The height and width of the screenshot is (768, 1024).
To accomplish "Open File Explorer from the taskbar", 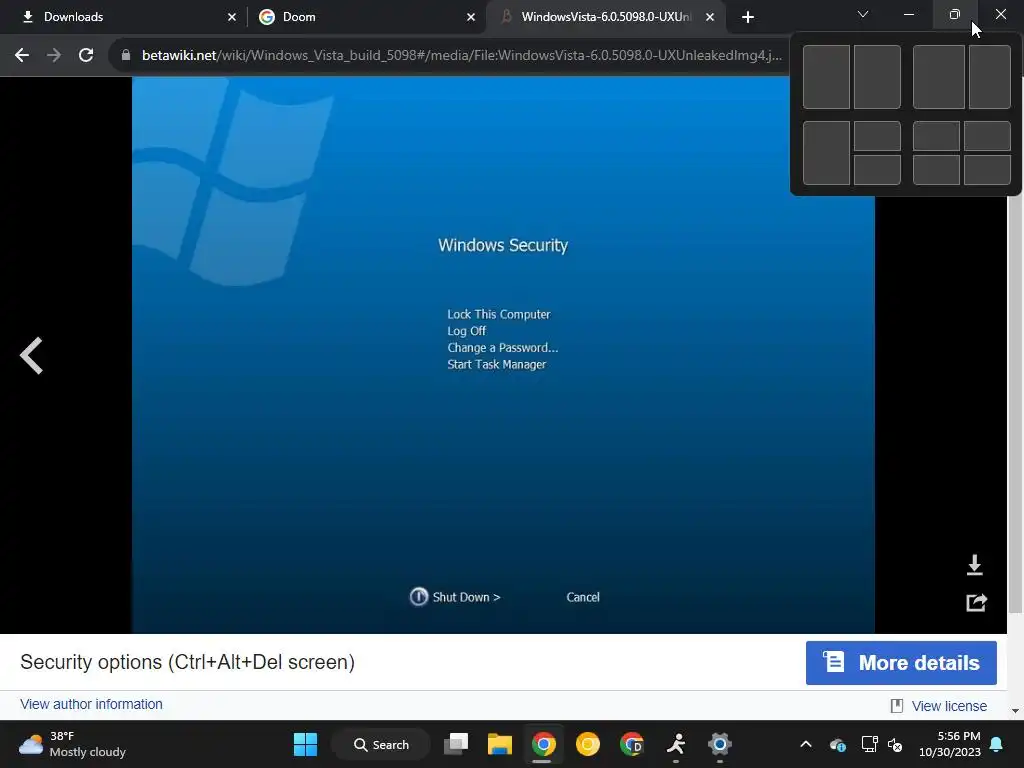I will (500, 744).
